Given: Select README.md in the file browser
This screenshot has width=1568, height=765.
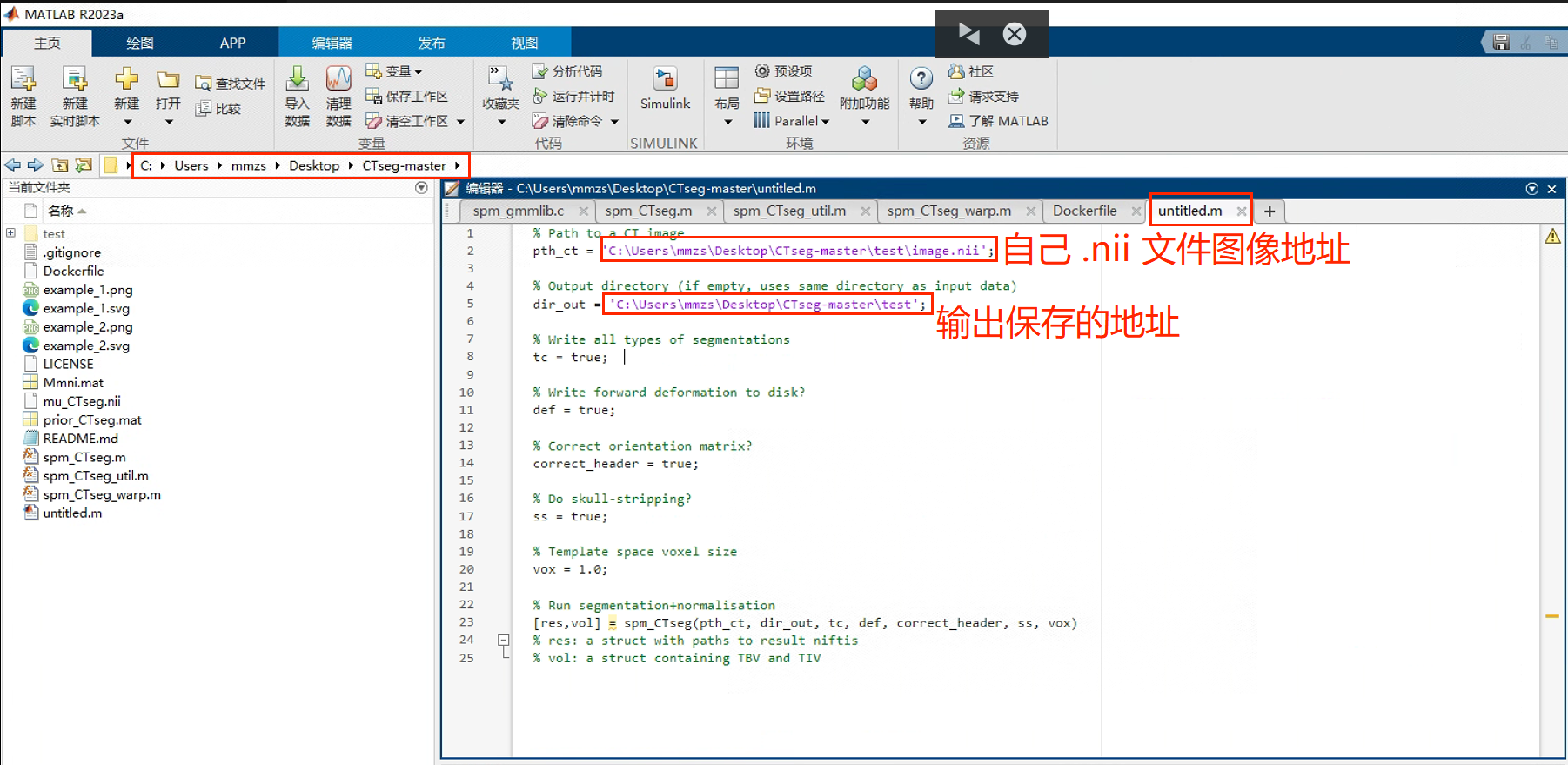Looking at the screenshot, I should coord(80,439).
